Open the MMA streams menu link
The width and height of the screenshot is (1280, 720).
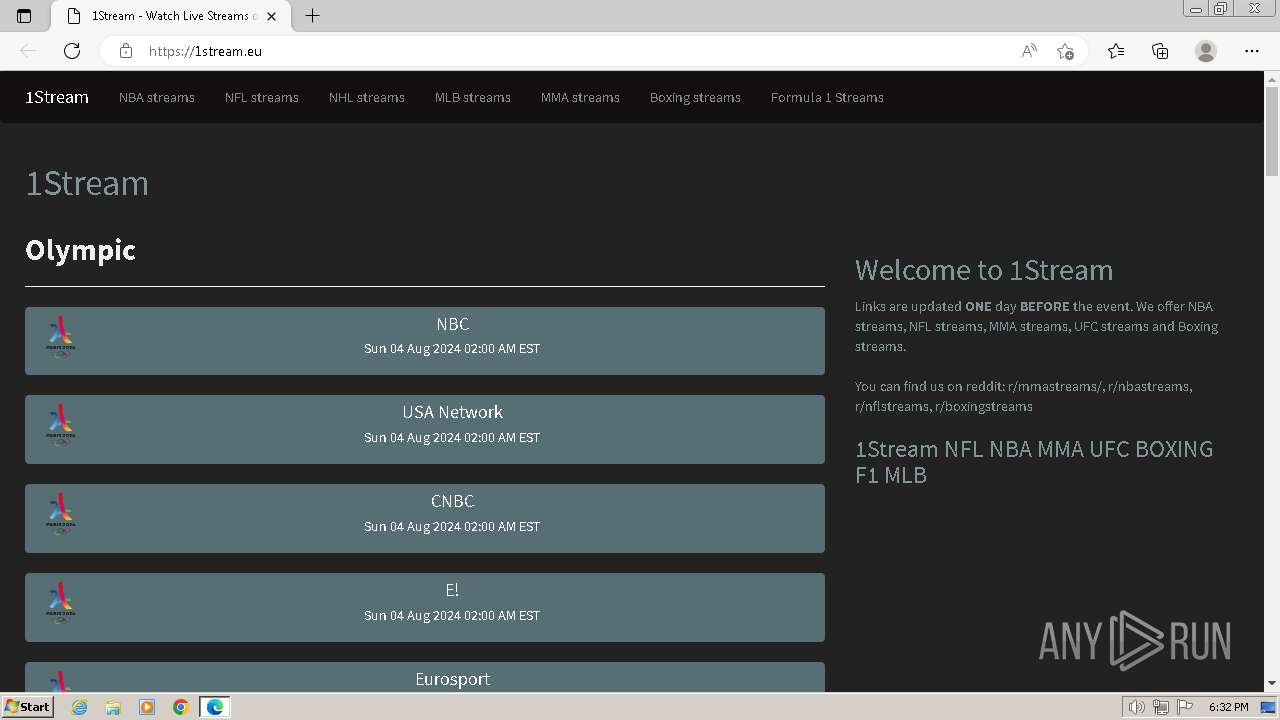point(580,97)
